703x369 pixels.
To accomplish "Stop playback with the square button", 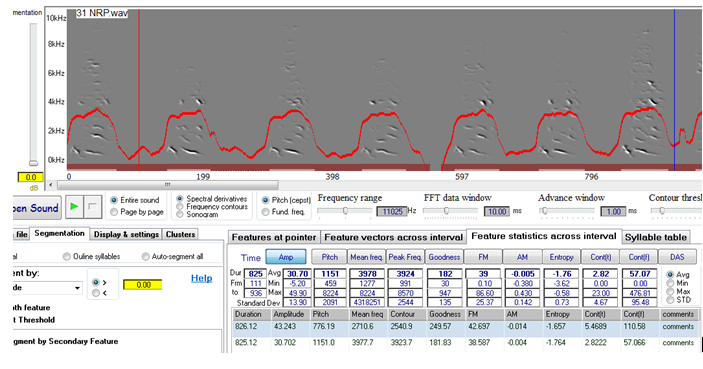I will coord(92,207).
